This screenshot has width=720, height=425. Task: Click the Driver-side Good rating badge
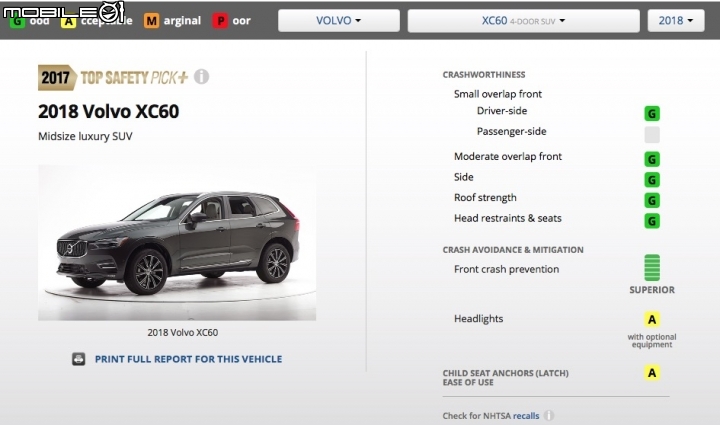tap(652, 113)
